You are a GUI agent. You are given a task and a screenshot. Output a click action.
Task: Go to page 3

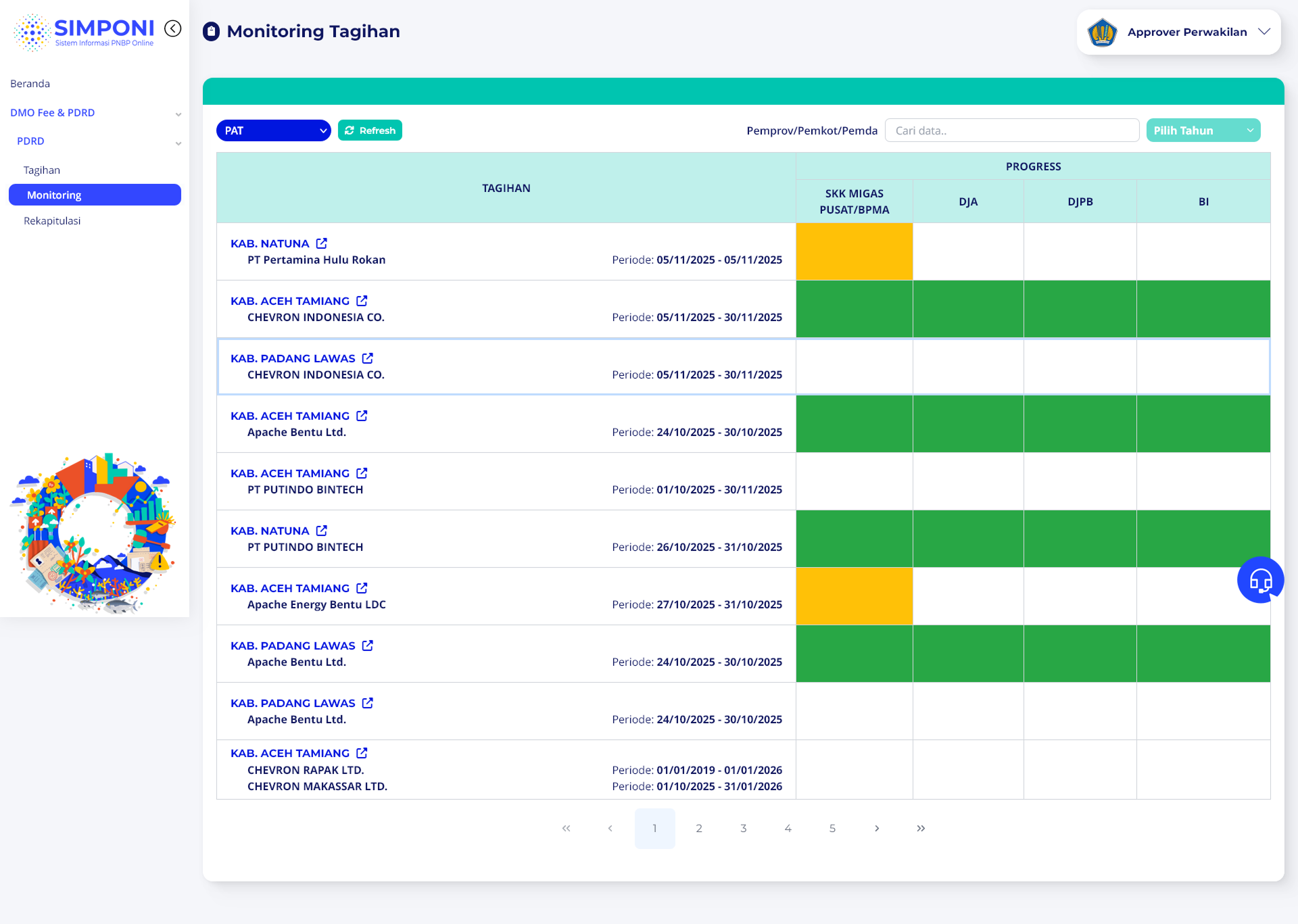(744, 828)
